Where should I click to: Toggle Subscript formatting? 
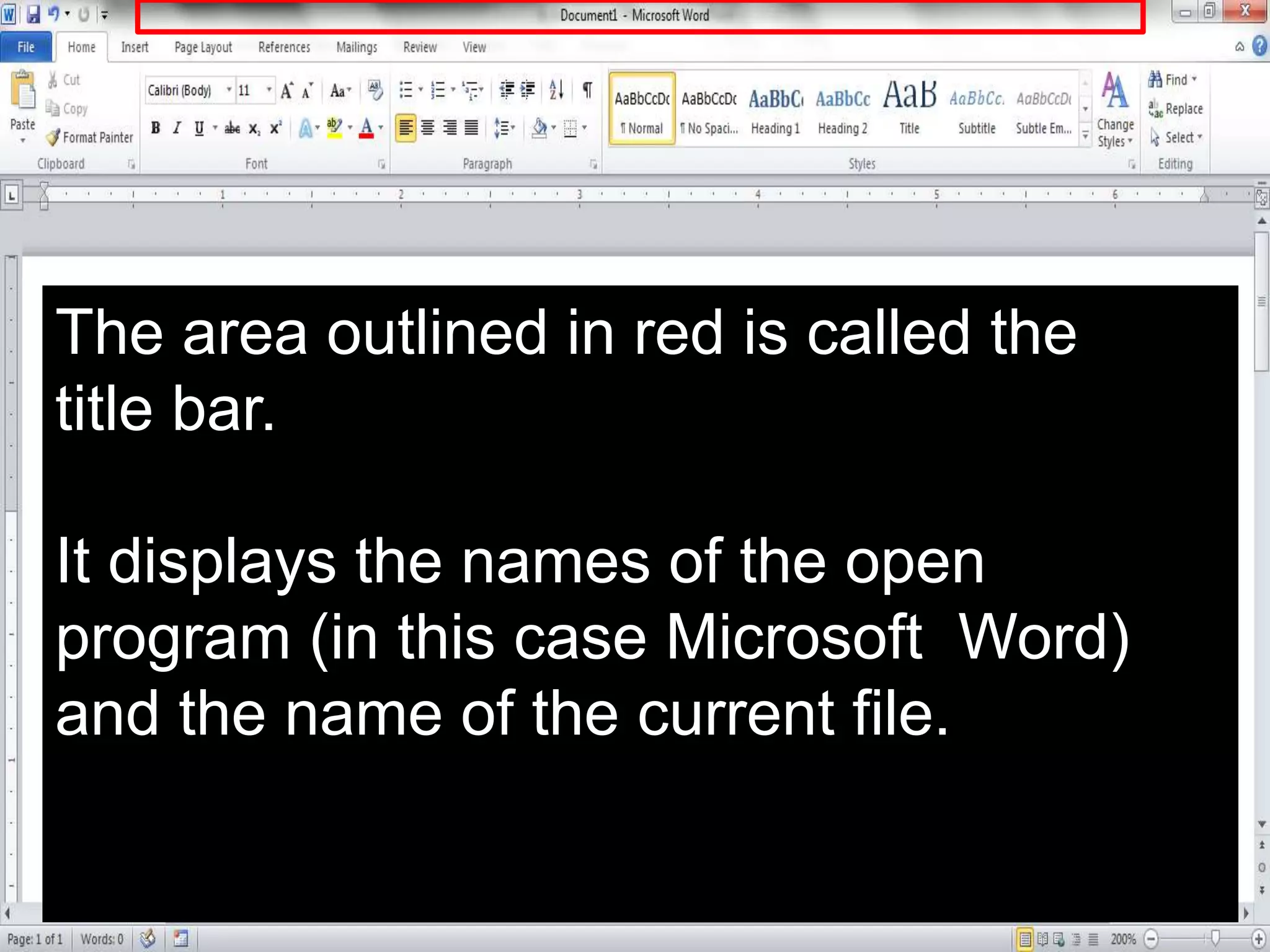pos(254,128)
